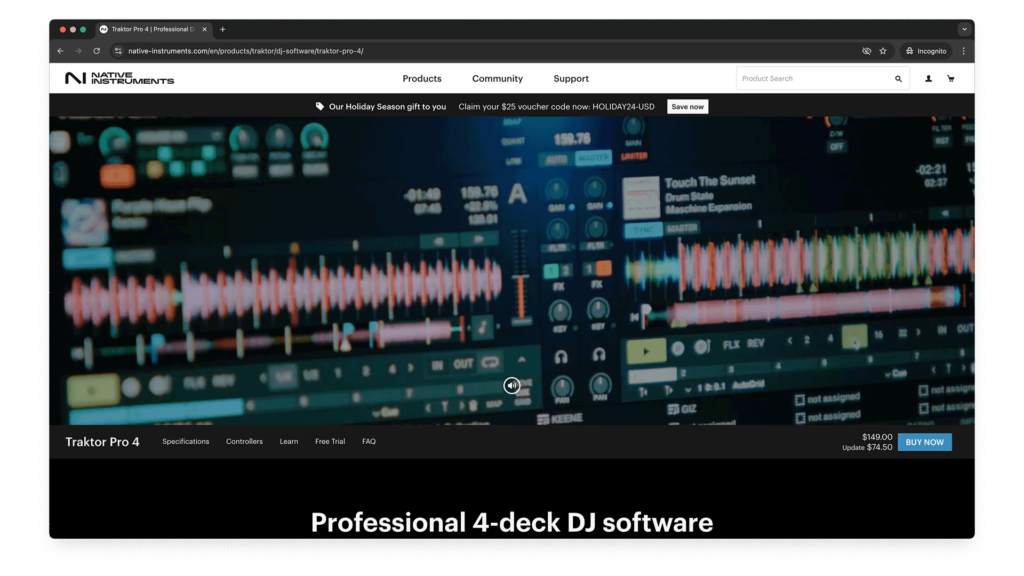Image resolution: width=1024 pixels, height=576 pixels.
Task: Click the address bar URL
Action: pyautogui.click(x=246, y=51)
